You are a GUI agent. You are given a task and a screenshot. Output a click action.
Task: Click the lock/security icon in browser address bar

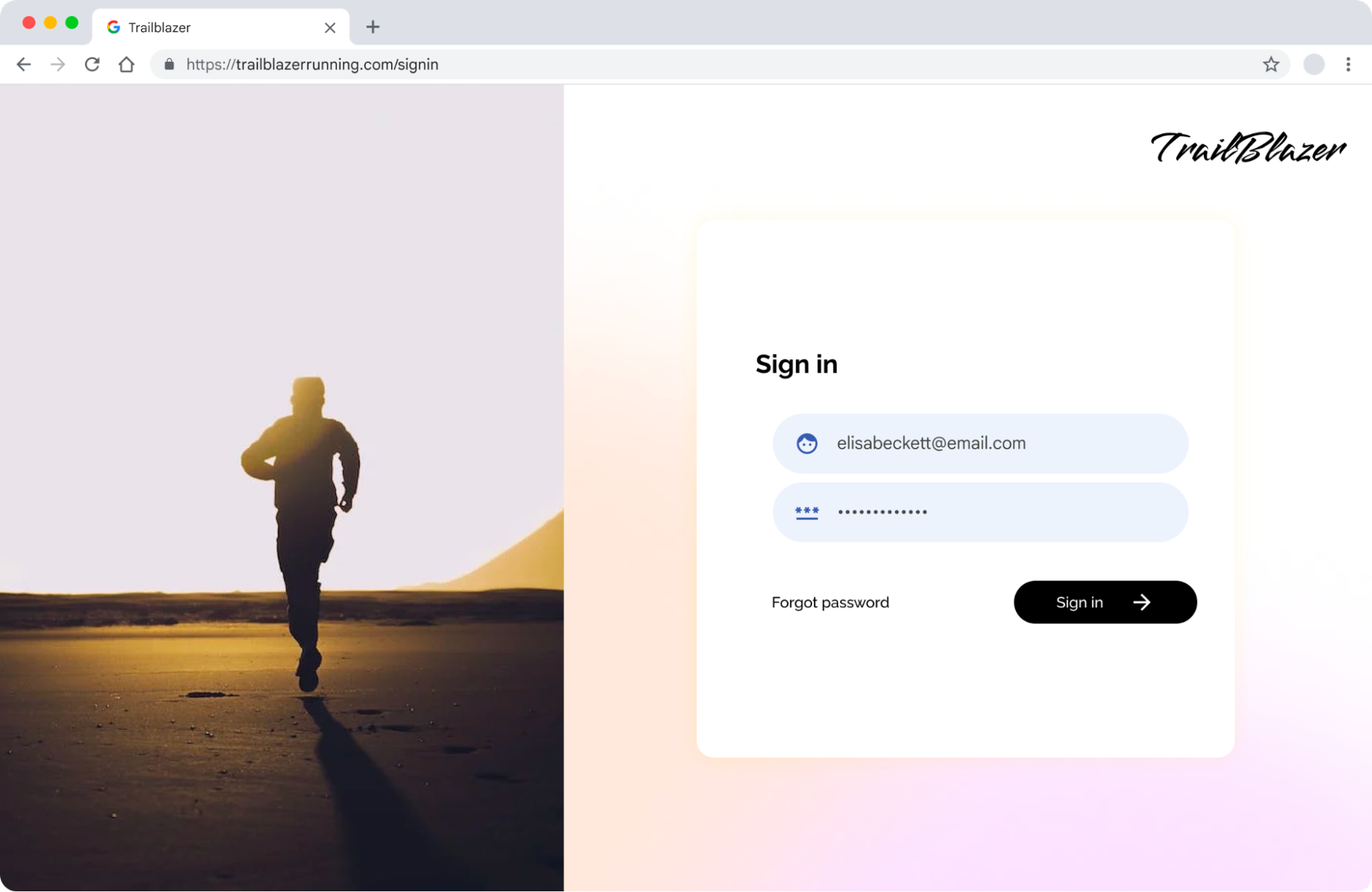(x=168, y=64)
